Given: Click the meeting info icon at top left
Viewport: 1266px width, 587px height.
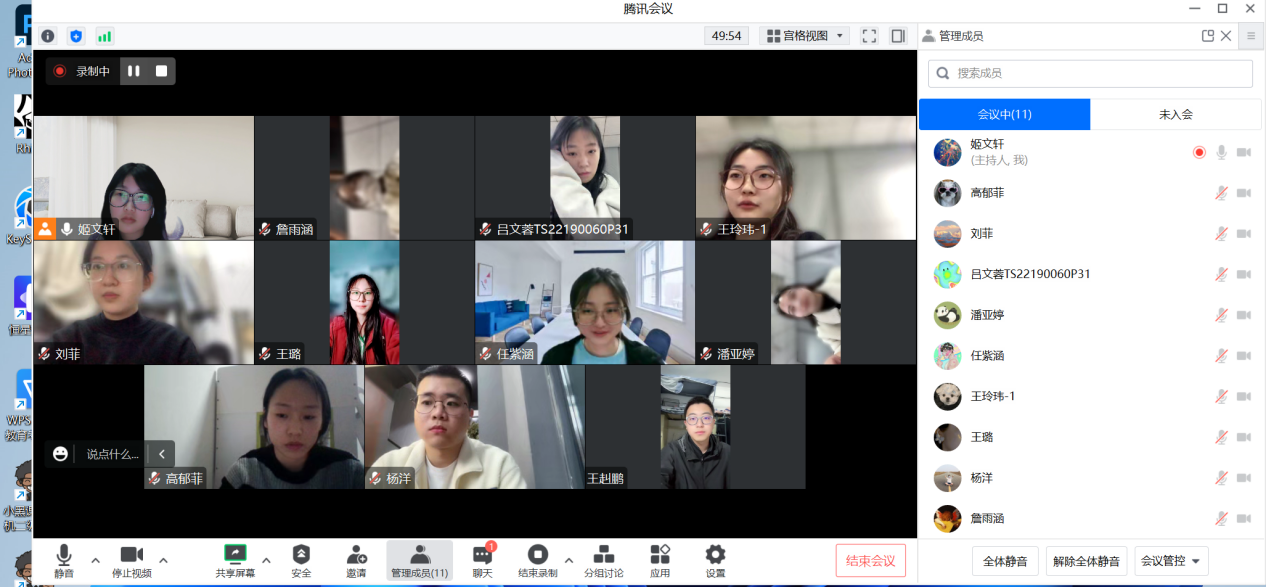Looking at the screenshot, I should (48, 36).
